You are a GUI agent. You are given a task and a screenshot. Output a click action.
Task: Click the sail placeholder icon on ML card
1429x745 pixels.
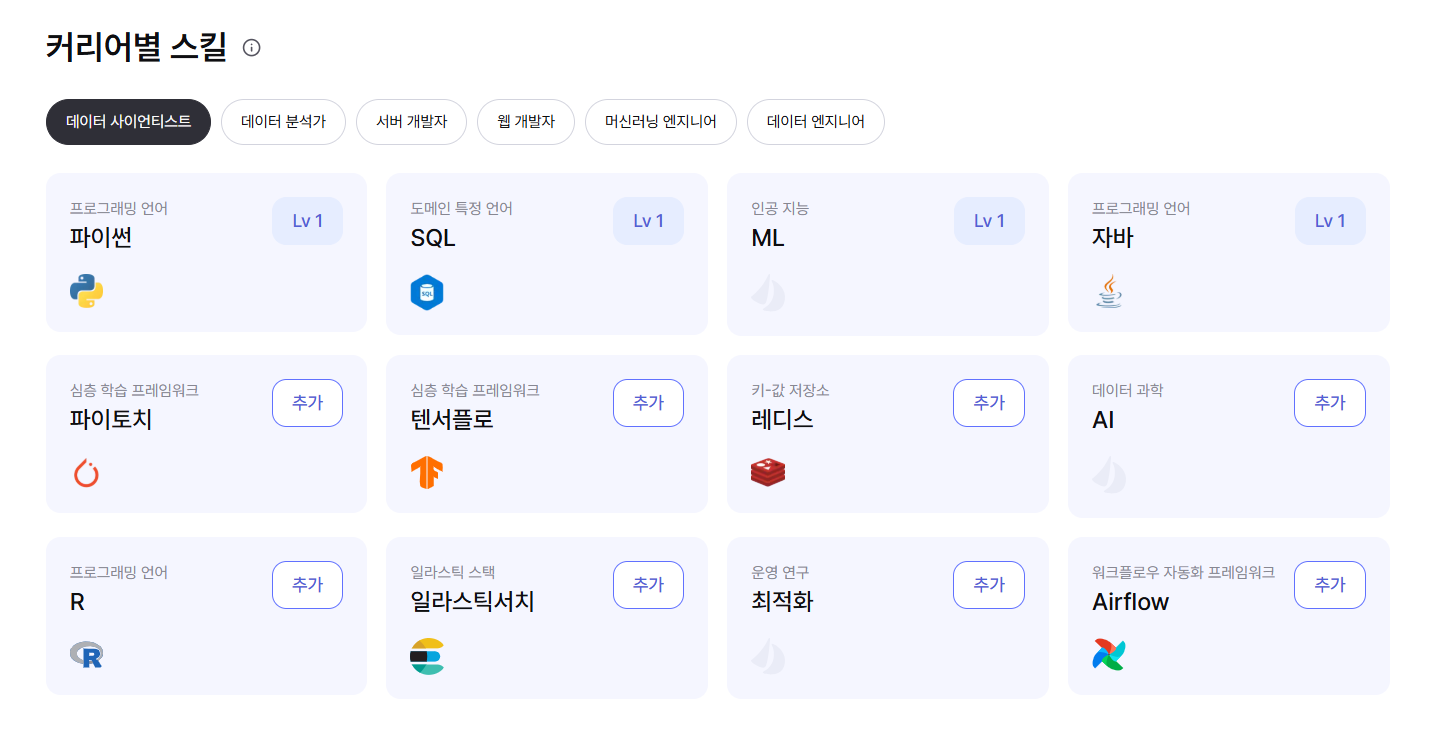point(768,294)
